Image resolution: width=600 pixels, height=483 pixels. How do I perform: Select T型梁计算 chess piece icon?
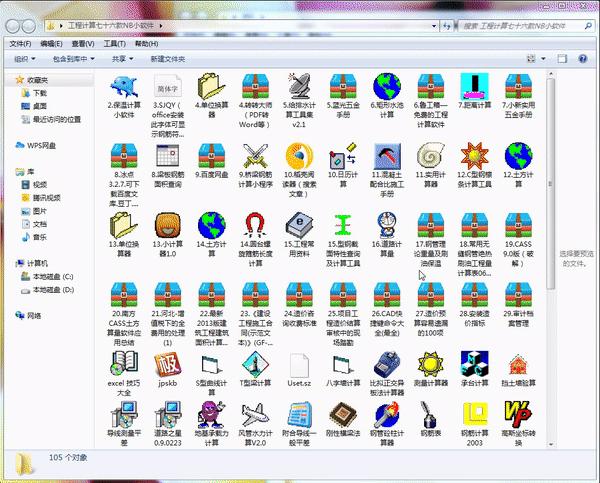255,364
